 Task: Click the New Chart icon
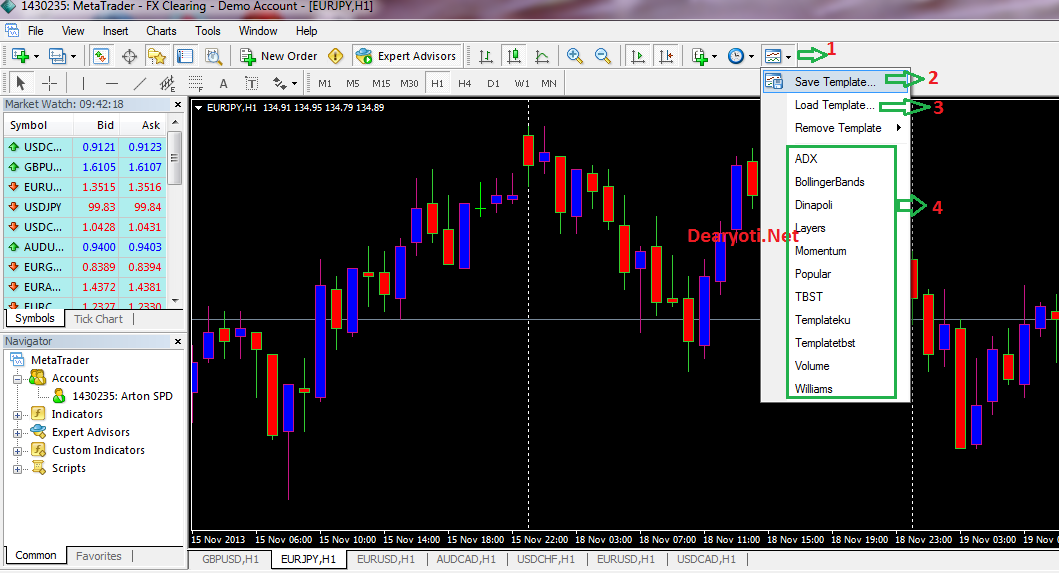pyautogui.click(x=20, y=56)
